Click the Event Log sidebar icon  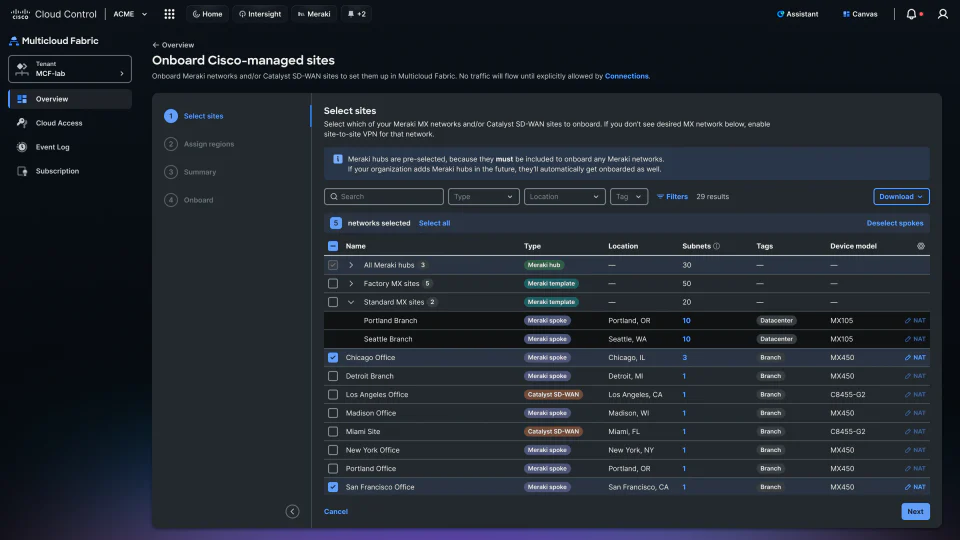[22, 147]
